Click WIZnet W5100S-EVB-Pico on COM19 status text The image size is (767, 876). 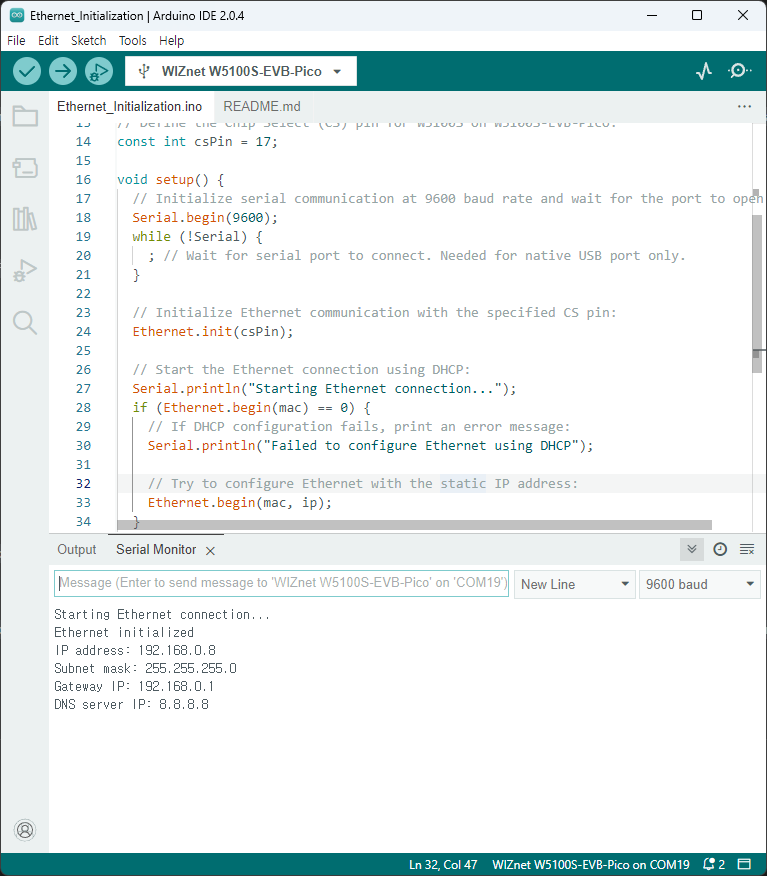pyautogui.click(x=590, y=864)
